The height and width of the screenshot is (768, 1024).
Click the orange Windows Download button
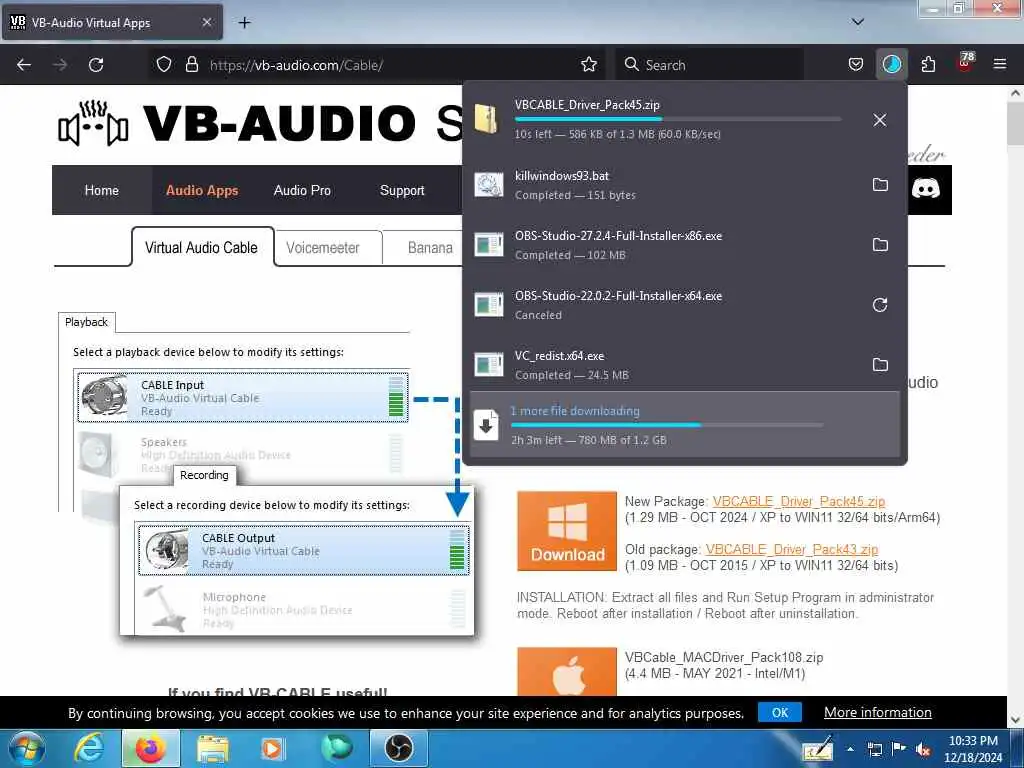pyautogui.click(x=567, y=531)
